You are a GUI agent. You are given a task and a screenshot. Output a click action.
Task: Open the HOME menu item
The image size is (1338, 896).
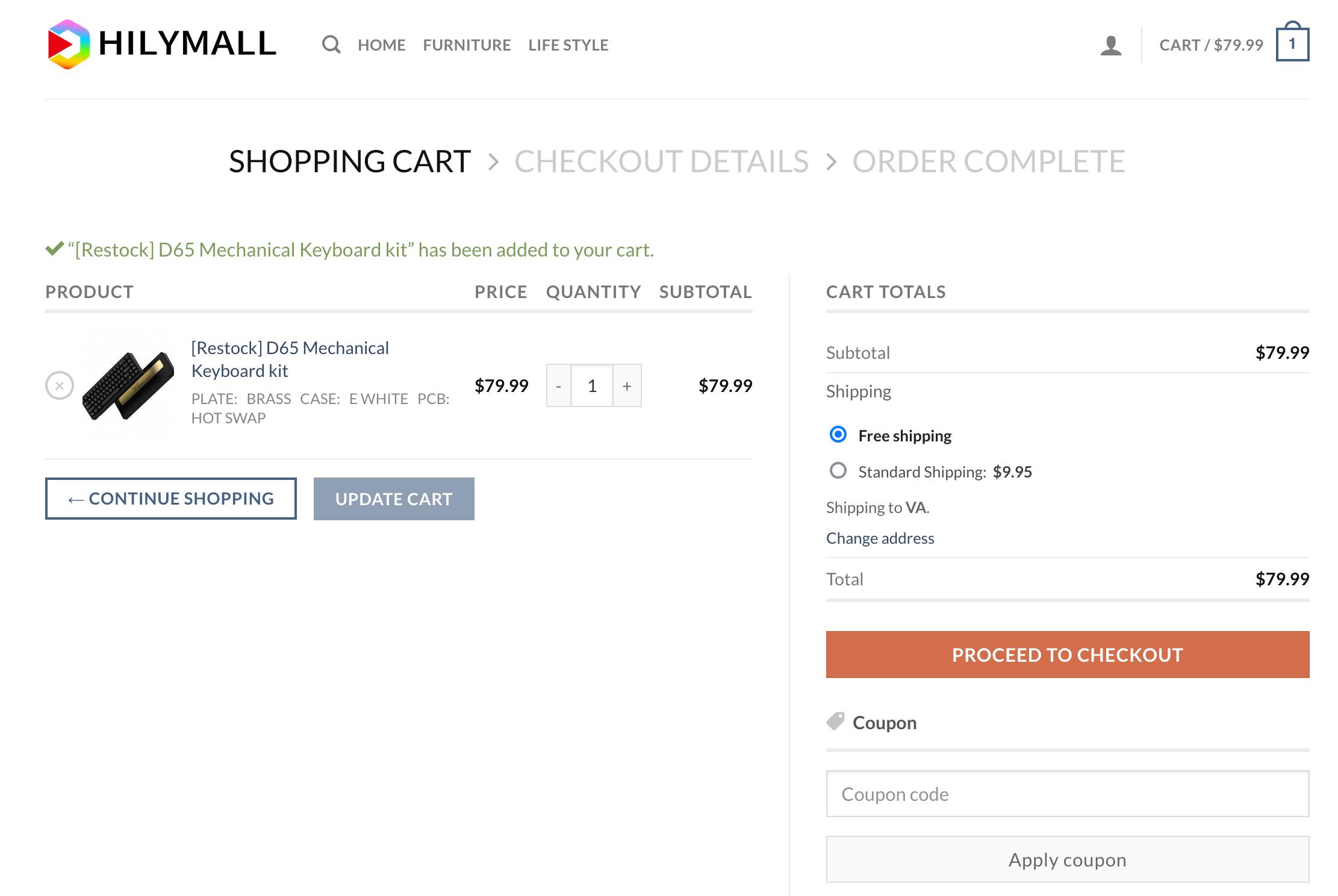point(381,45)
